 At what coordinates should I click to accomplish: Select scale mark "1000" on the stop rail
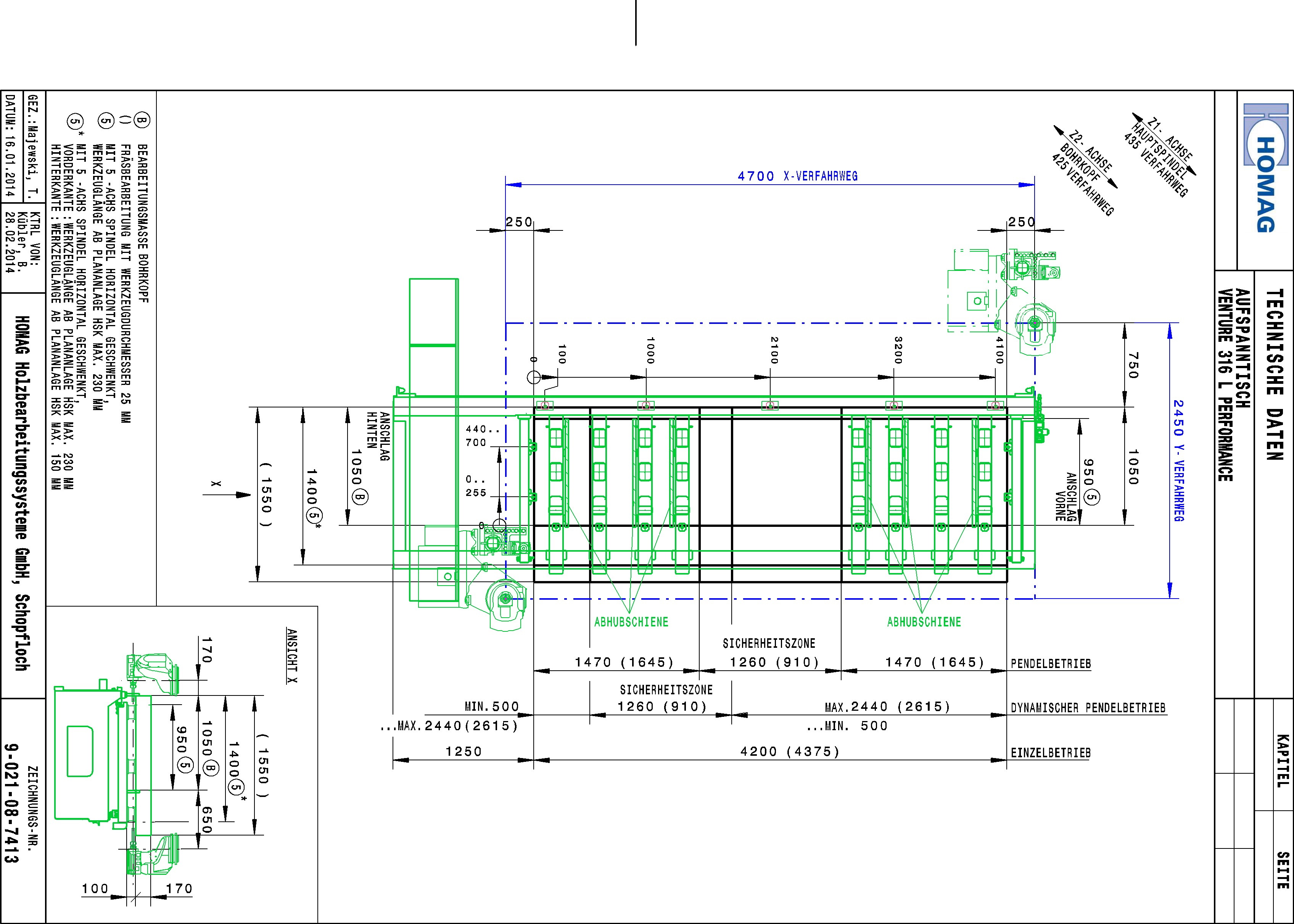coord(651,351)
